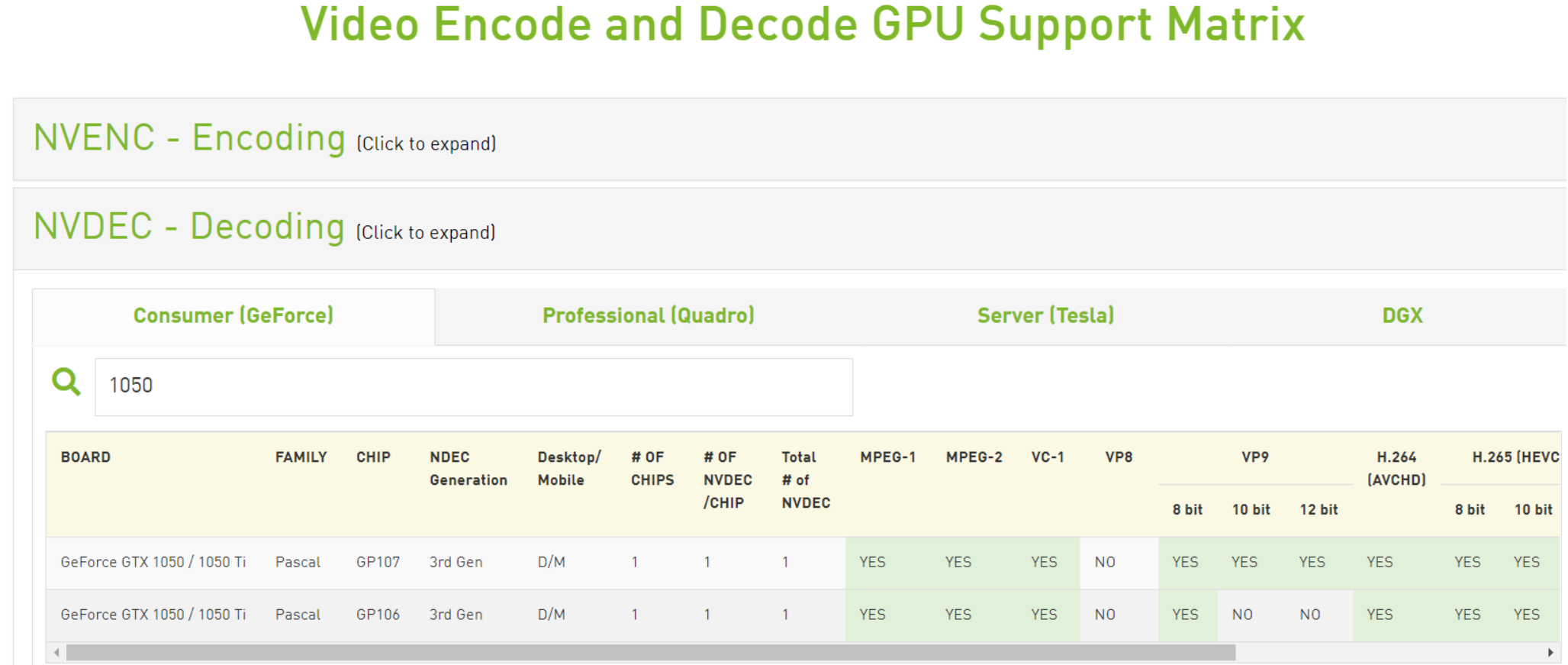Click the MPEG-1 column header
Screen dimensions: 1568x665
tap(887, 457)
